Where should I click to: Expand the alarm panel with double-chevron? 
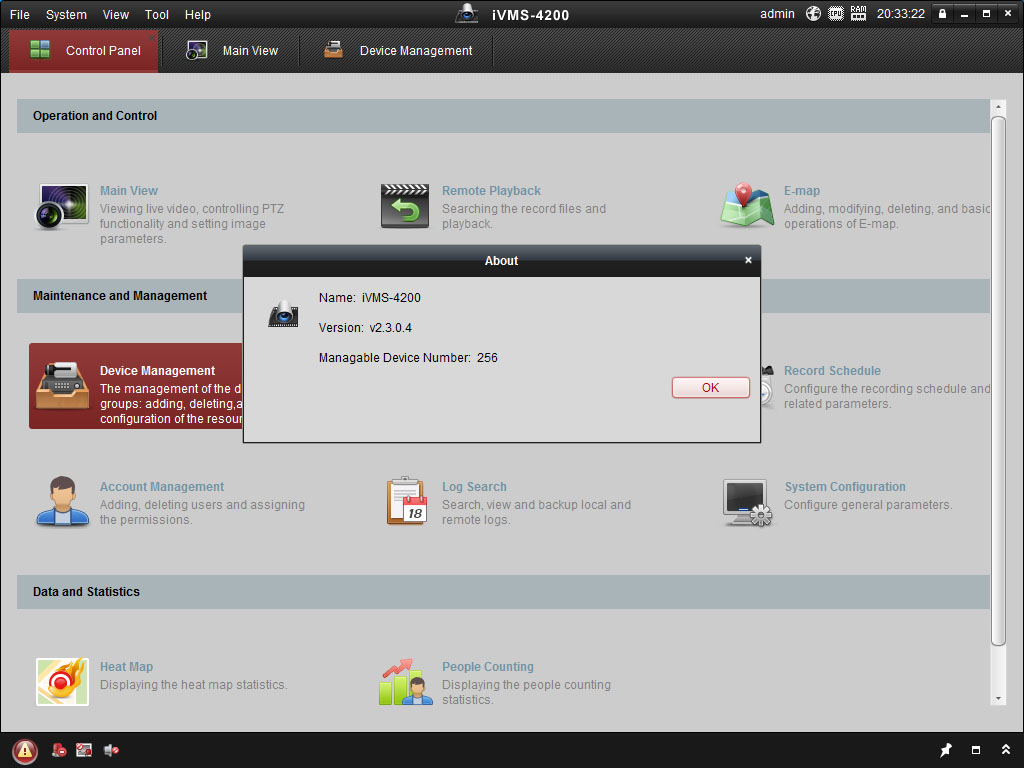pos(1006,750)
